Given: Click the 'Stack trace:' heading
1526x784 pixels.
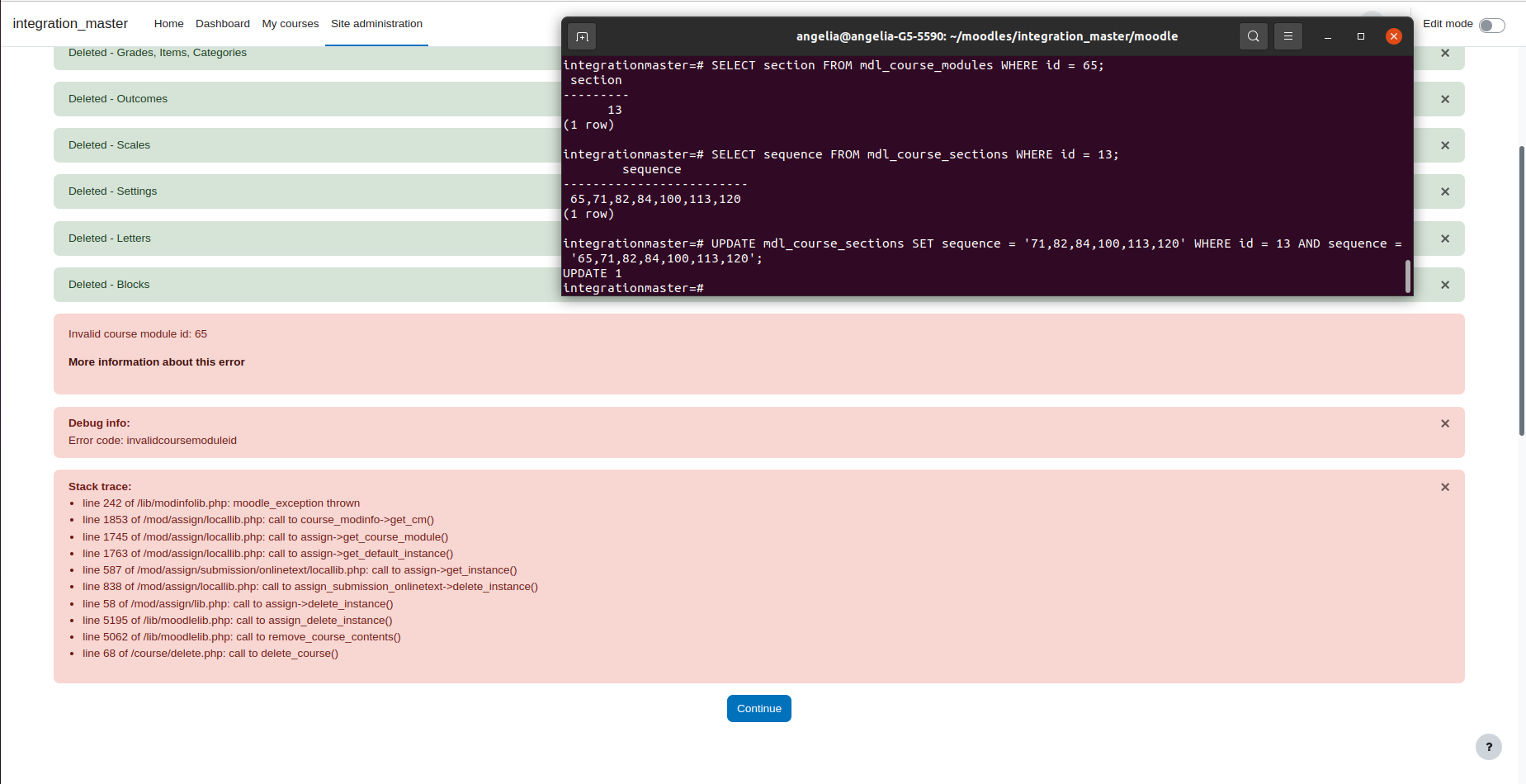Looking at the screenshot, I should (100, 487).
